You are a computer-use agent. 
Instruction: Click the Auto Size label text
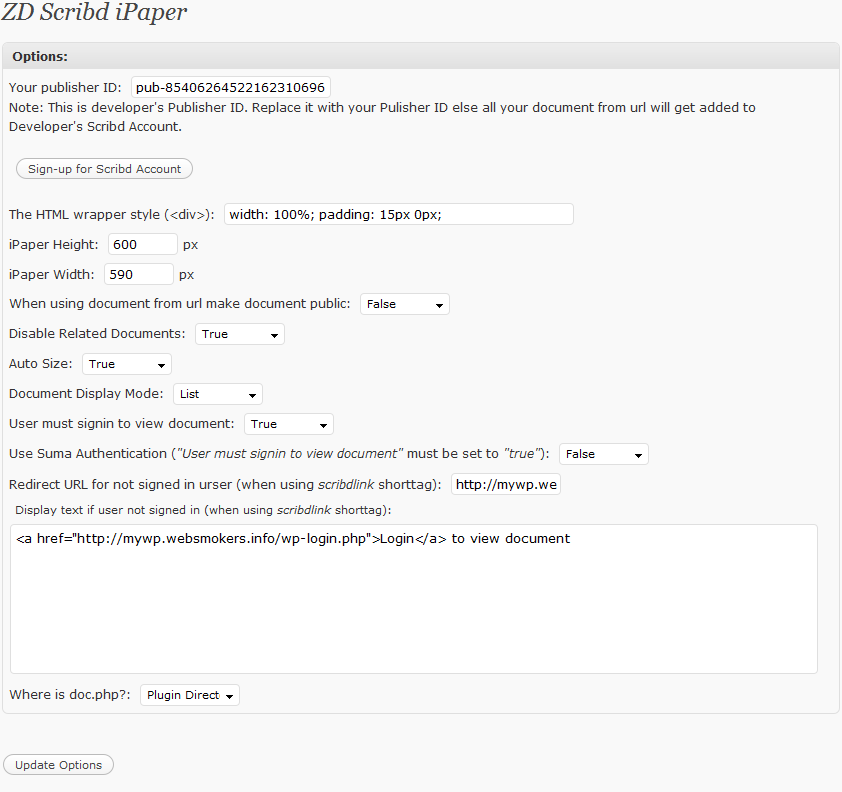point(41,364)
